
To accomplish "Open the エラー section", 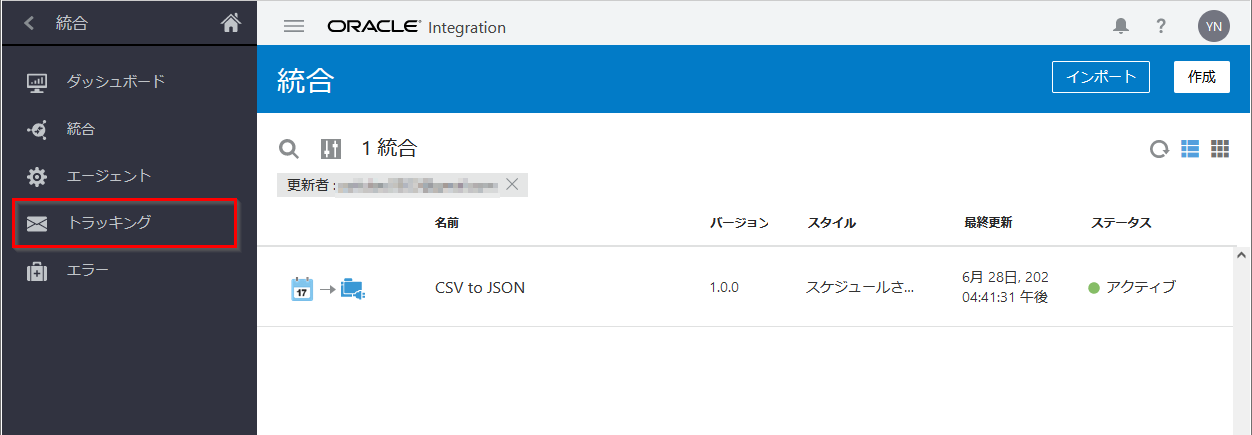I will (x=87, y=270).
